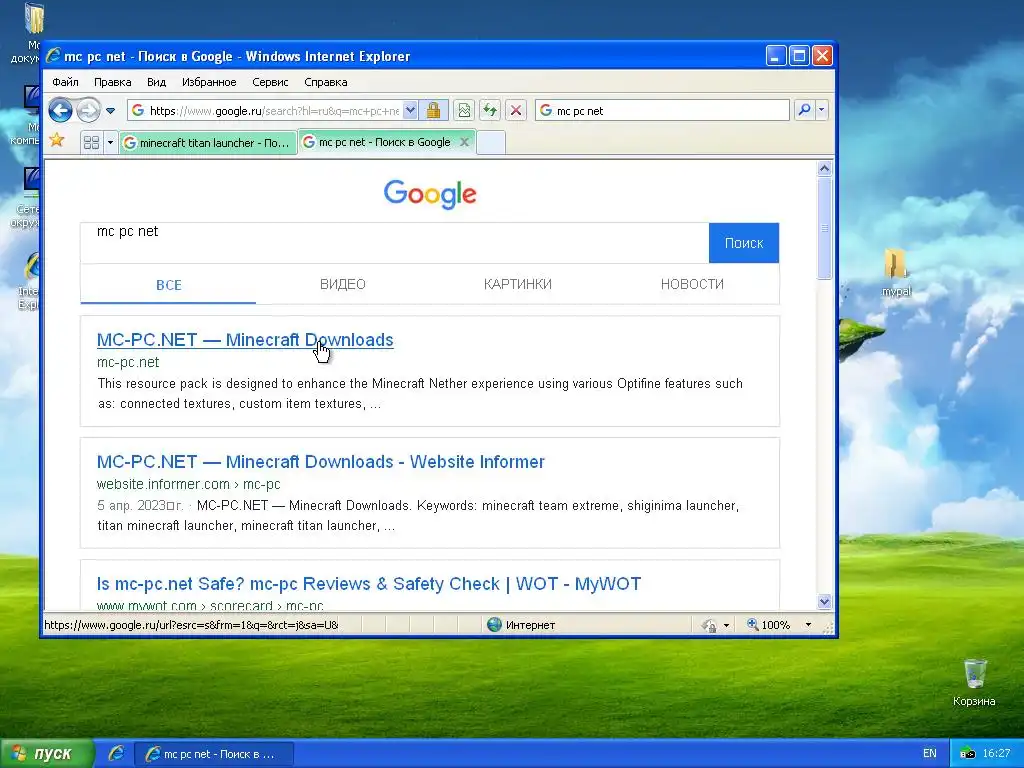Close the 'mc pc net' tab with its X
The image size is (1024, 768).
[x=464, y=142]
